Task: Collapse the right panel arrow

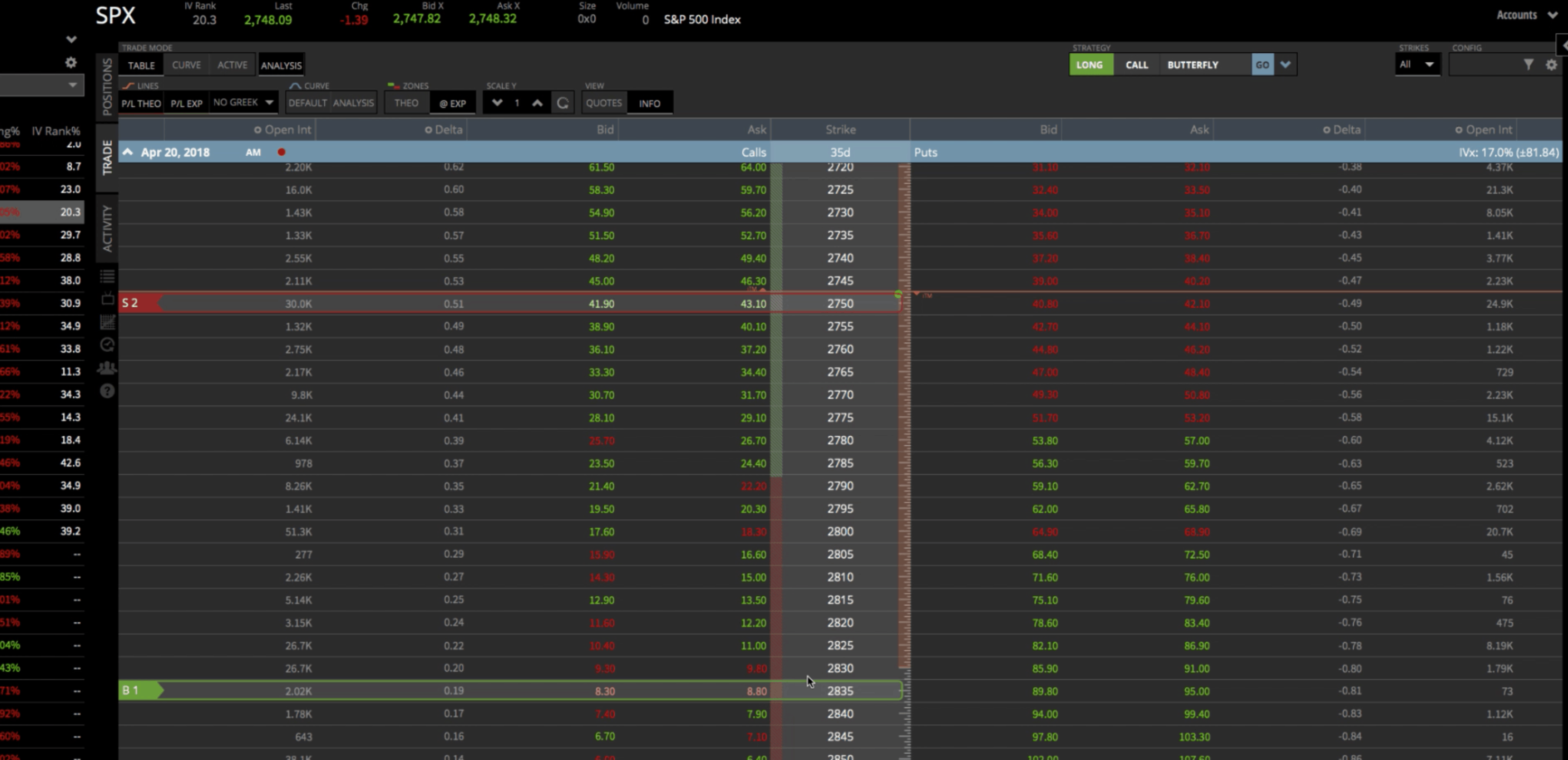Action: [1563, 45]
